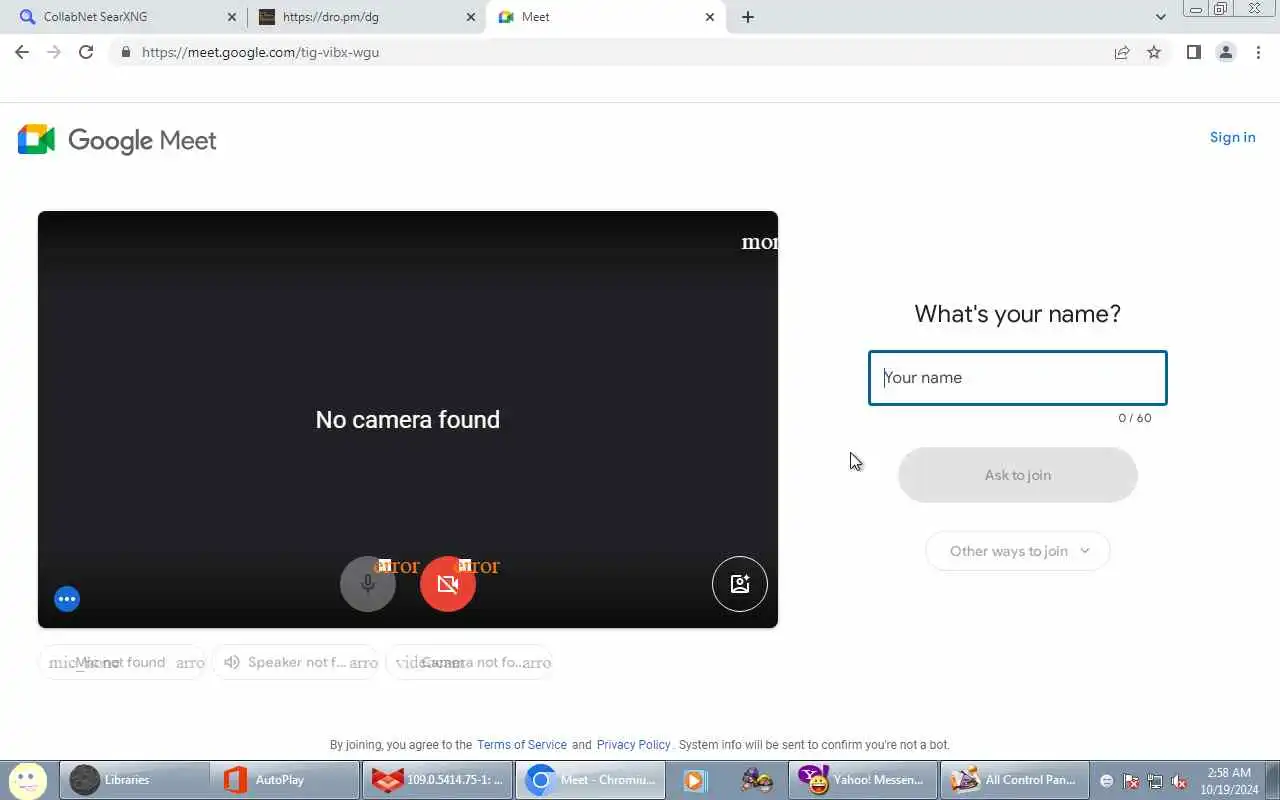This screenshot has width=1280, height=800.
Task: Click the tray red flag icon
Action: point(1131,781)
